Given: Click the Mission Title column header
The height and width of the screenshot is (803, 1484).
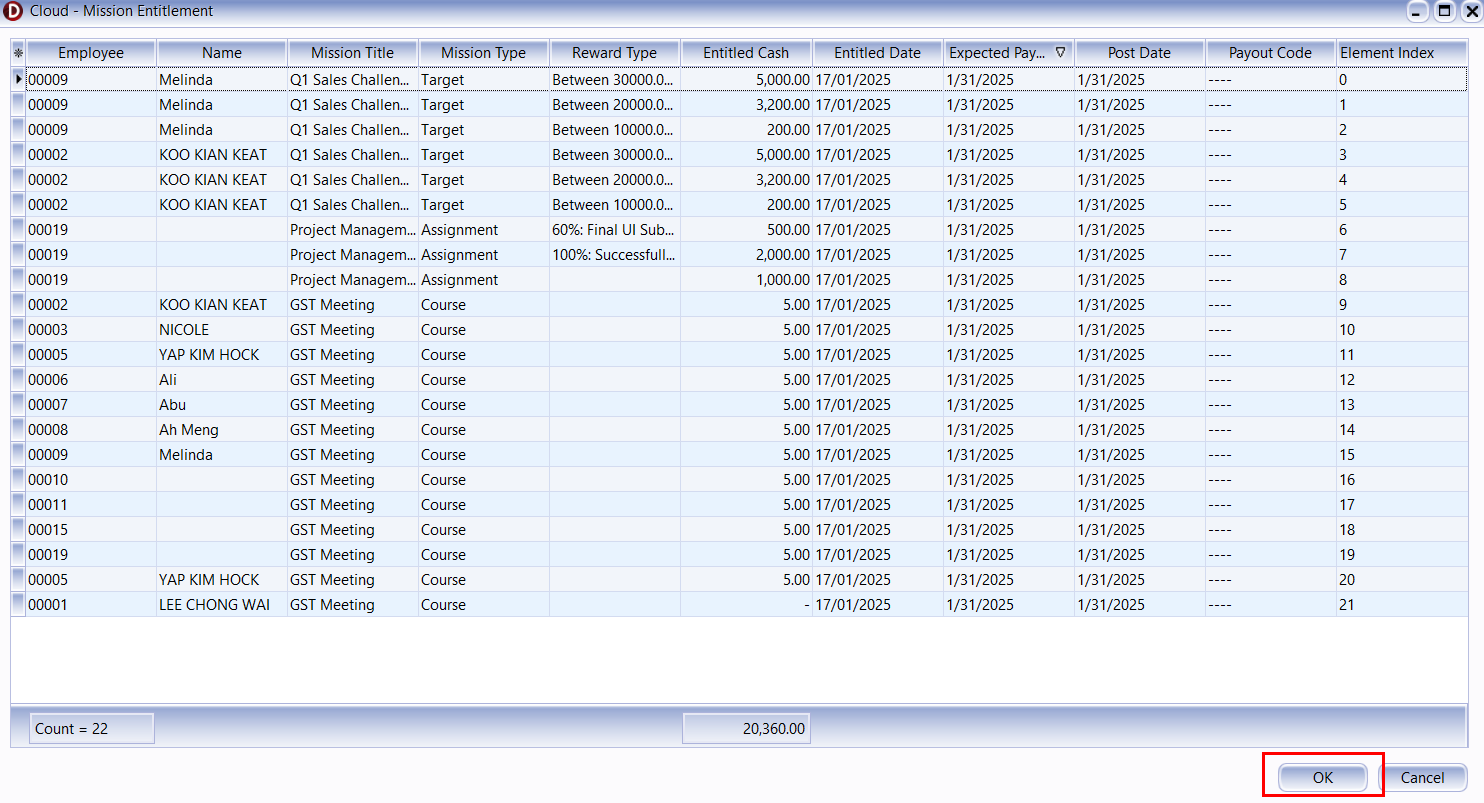Looking at the screenshot, I should point(352,52).
